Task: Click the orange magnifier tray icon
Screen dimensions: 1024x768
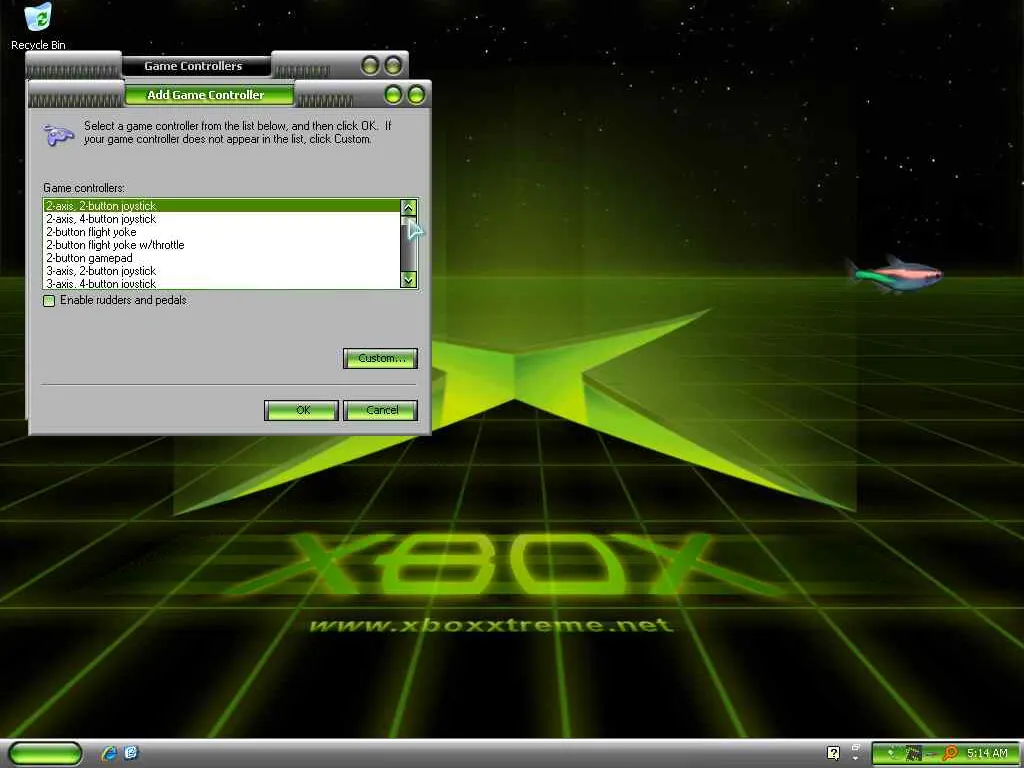Action: (x=949, y=753)
